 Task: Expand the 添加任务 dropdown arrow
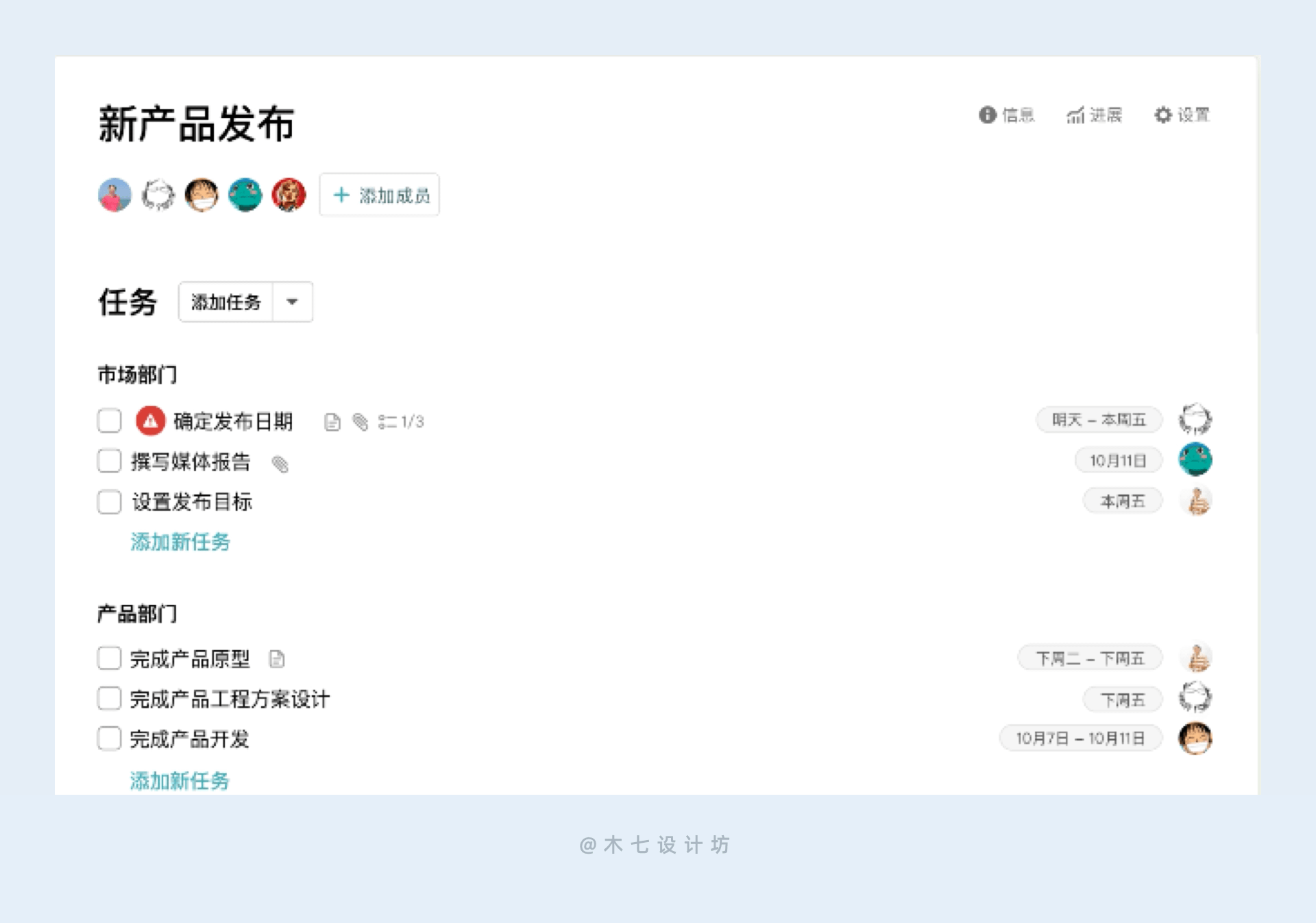293,302
